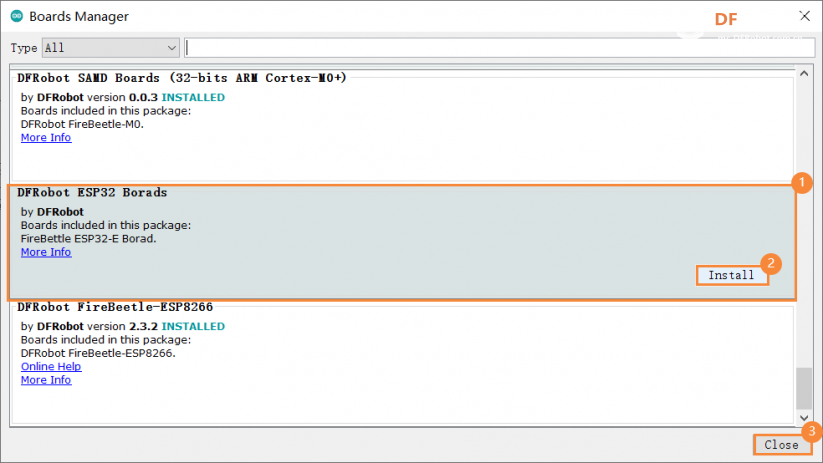The image size is (823, 463).
Task: Select the DFRobot FireBeetle-ESP8266 title text
Action: [x=115, y=307]
